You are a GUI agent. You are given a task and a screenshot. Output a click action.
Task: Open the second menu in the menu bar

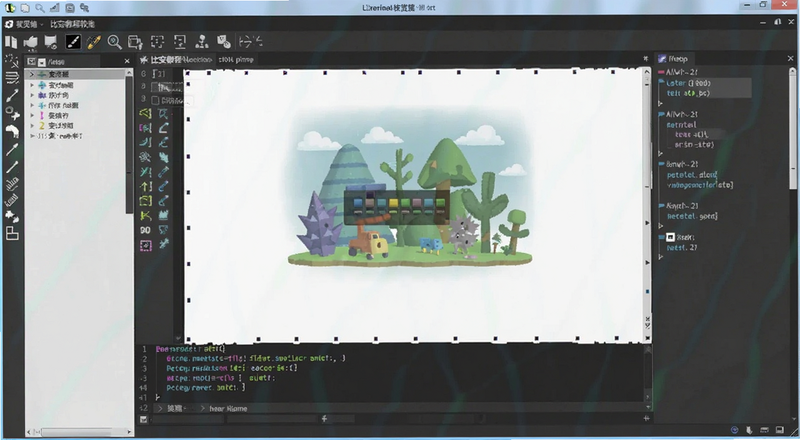pos(72,24)
